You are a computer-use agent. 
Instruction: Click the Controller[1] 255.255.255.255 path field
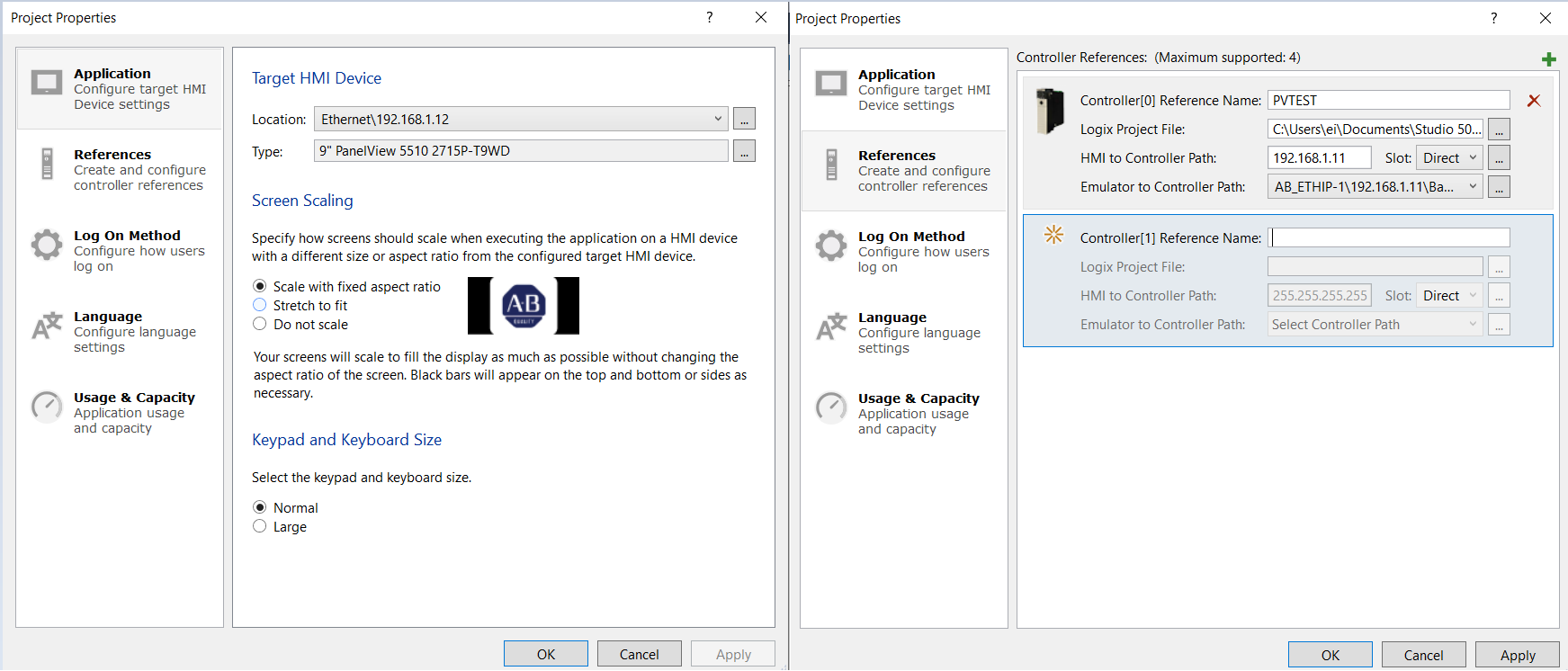(x=1320, y=295)
